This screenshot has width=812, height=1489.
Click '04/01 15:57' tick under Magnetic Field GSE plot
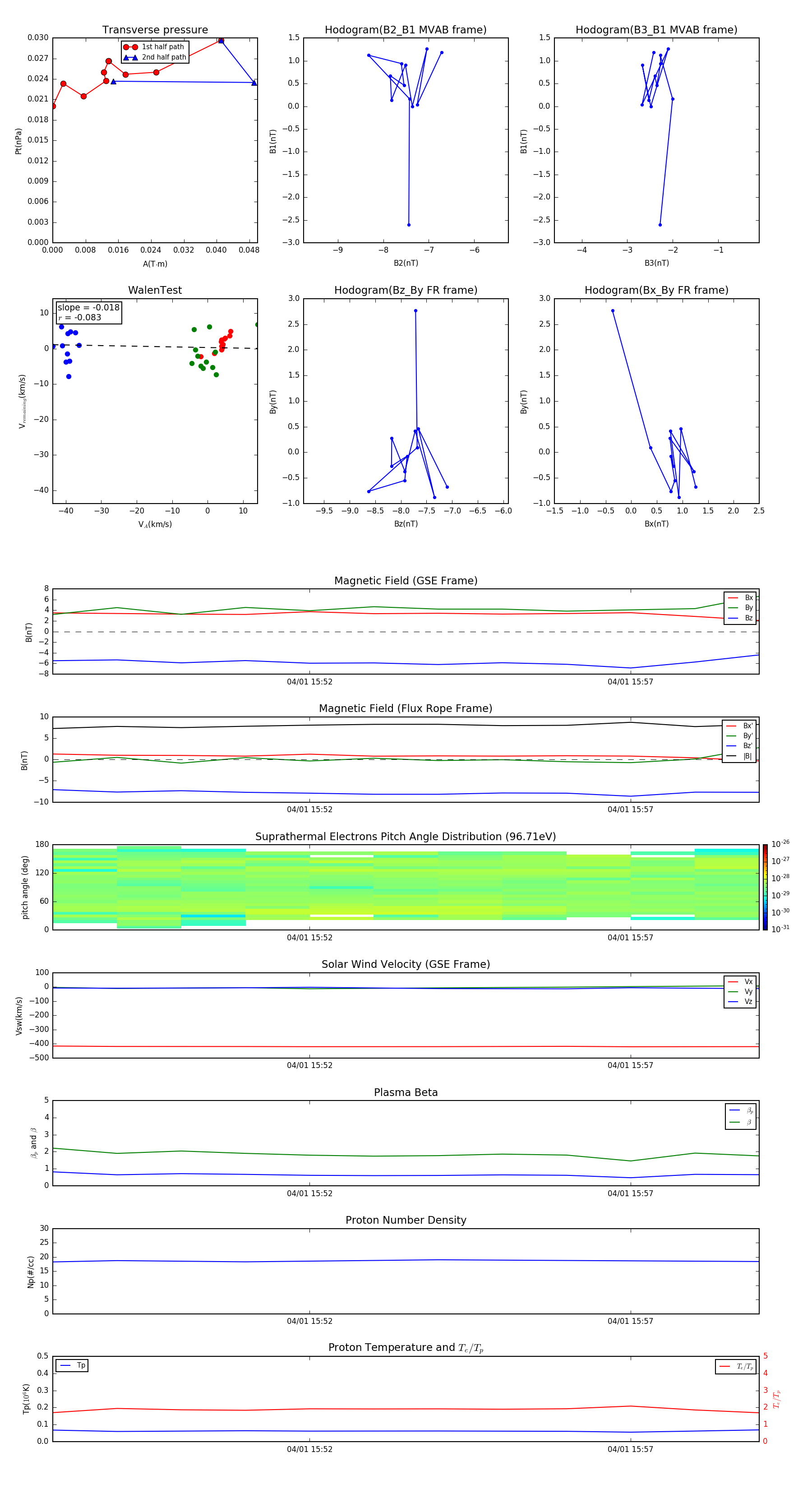630,682
